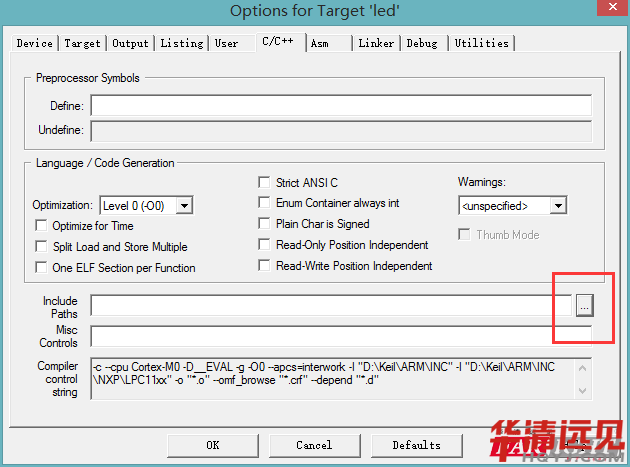The image size is (630, 467).
Task: Open the Debug tab
Action: (x=422, y=44)
